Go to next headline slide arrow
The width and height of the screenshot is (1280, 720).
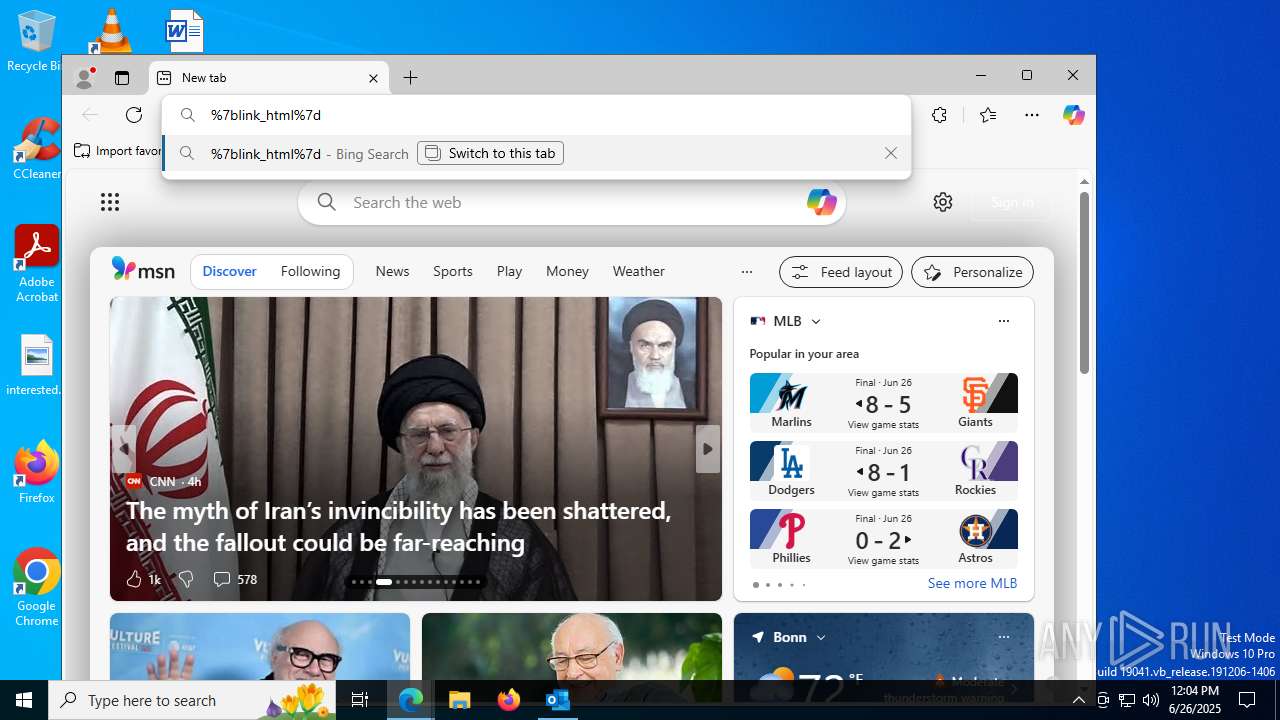[708, 449]
